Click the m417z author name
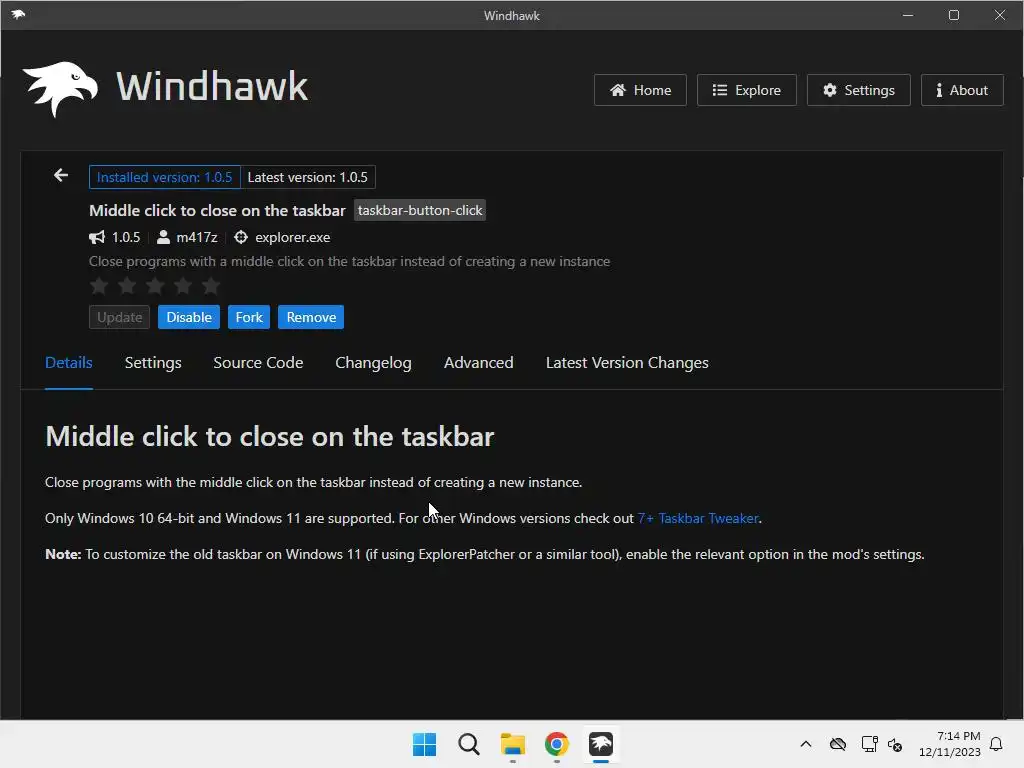Viewport: 1024px width, 768px height. (x=197, y=238)
